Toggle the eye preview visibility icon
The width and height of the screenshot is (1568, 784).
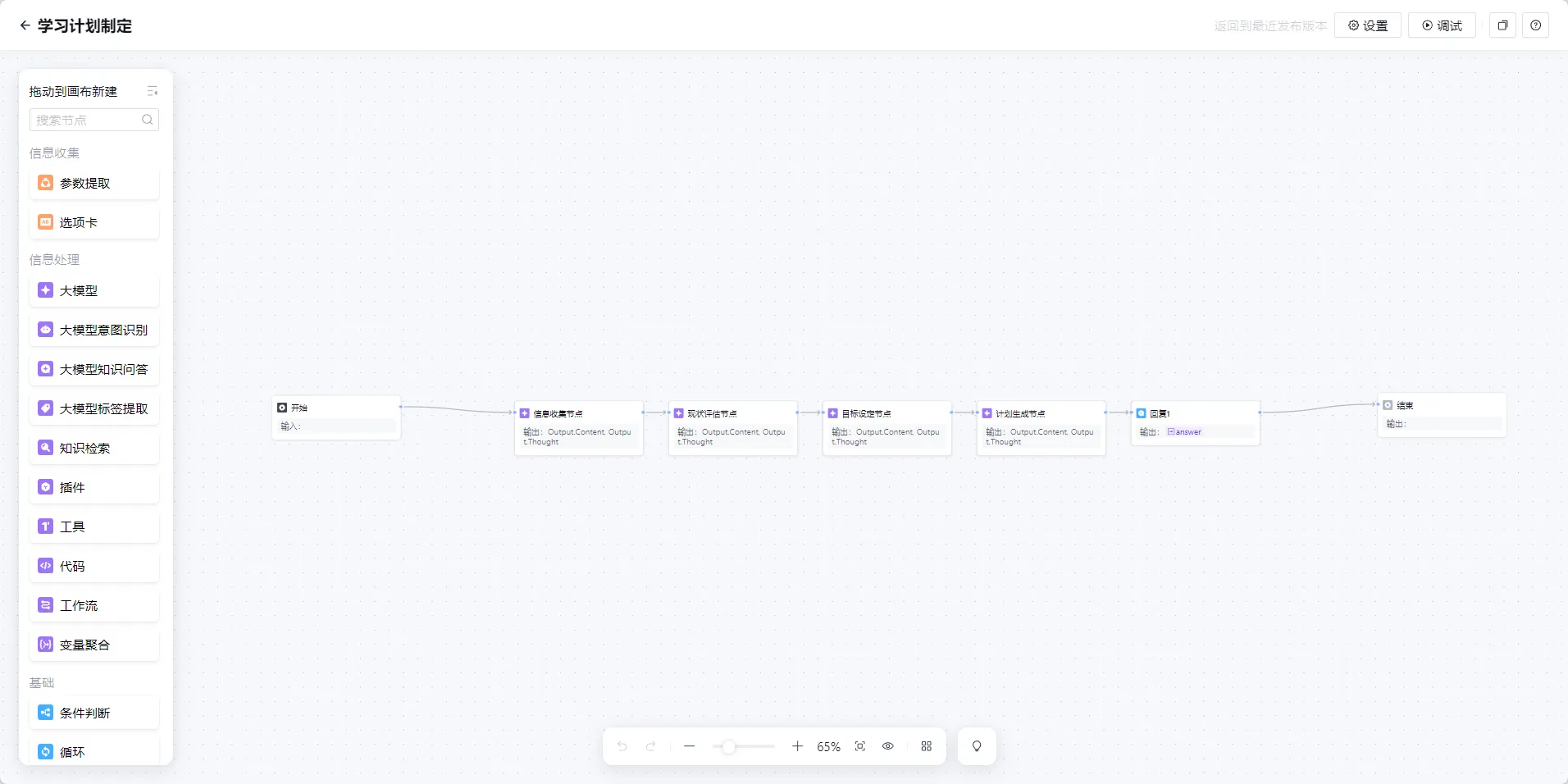(x=887, y=746)
